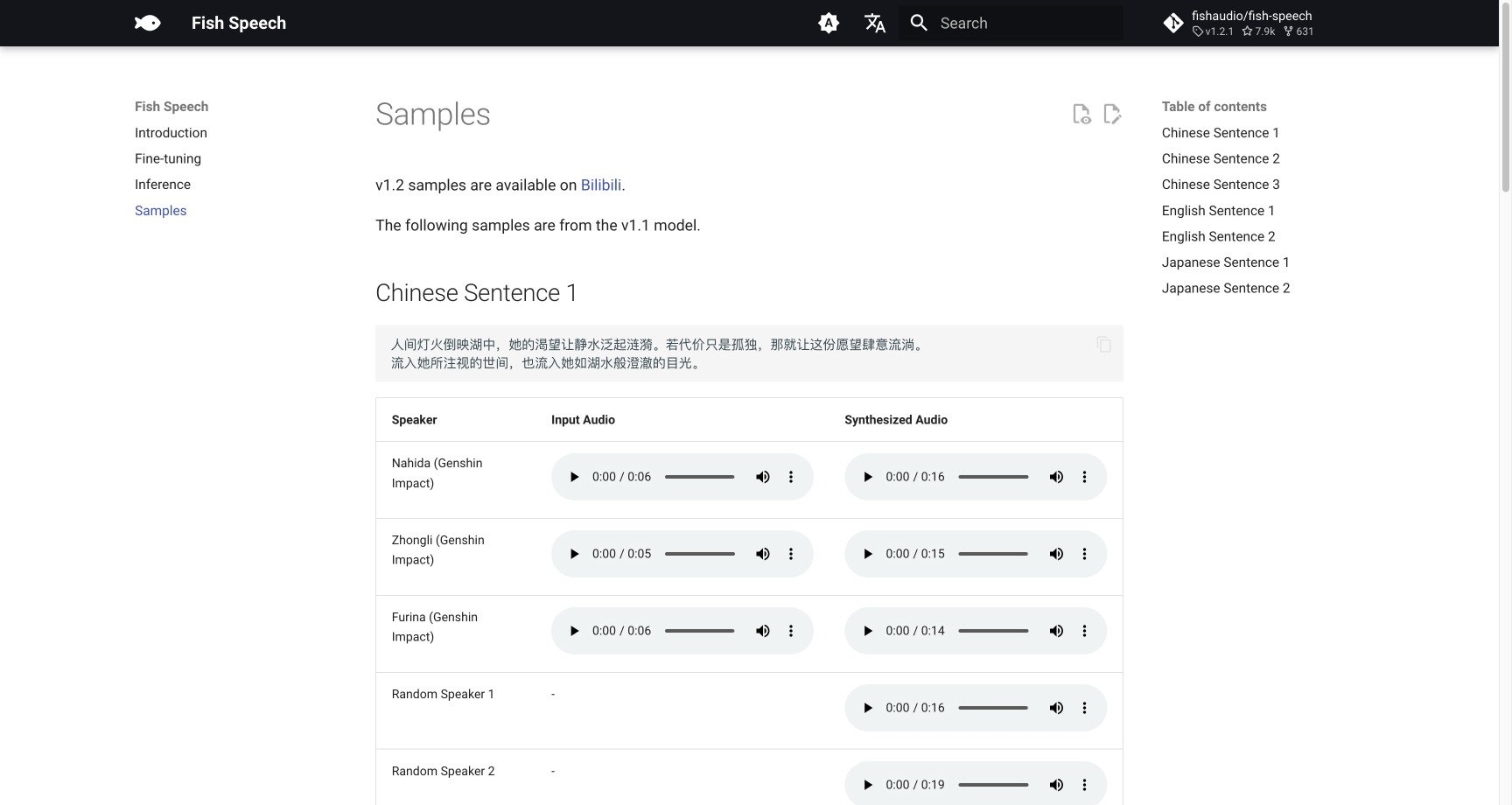The width and height of the screenshot is (1512, 805).
Task: Click the search magnifier icon
Action: tap(918, 23)
